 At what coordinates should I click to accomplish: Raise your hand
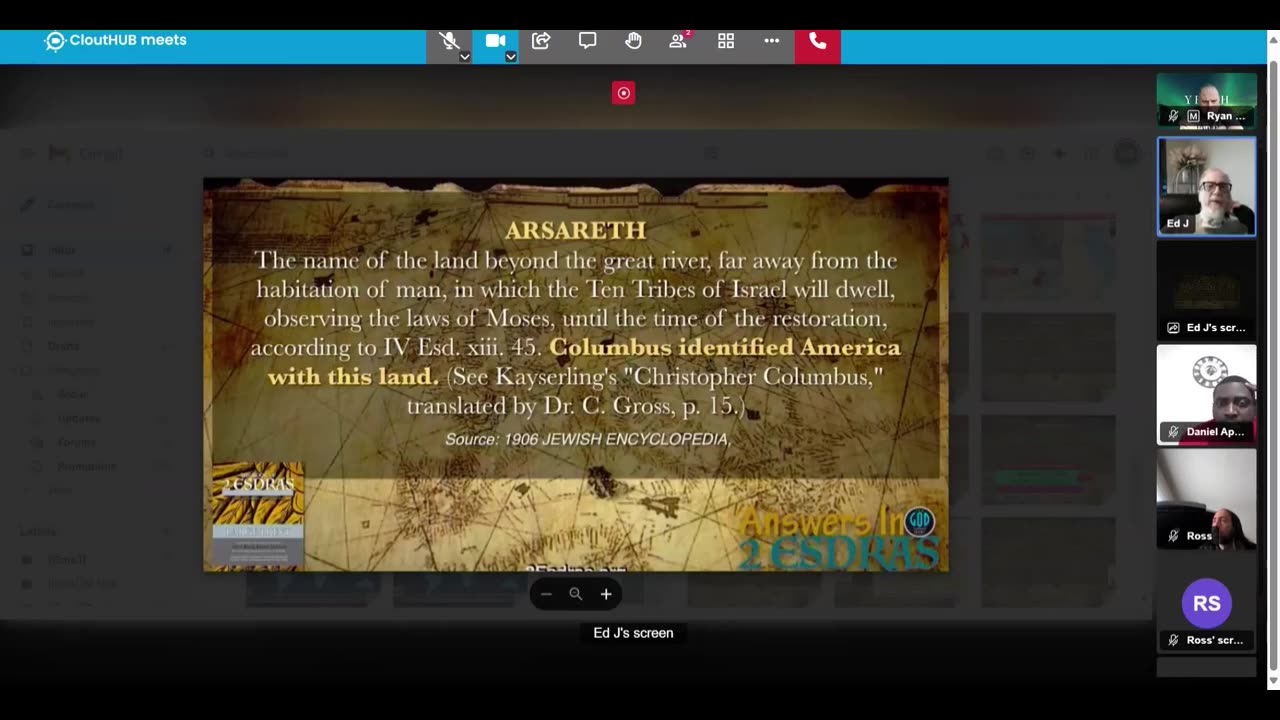coord(633,41)
